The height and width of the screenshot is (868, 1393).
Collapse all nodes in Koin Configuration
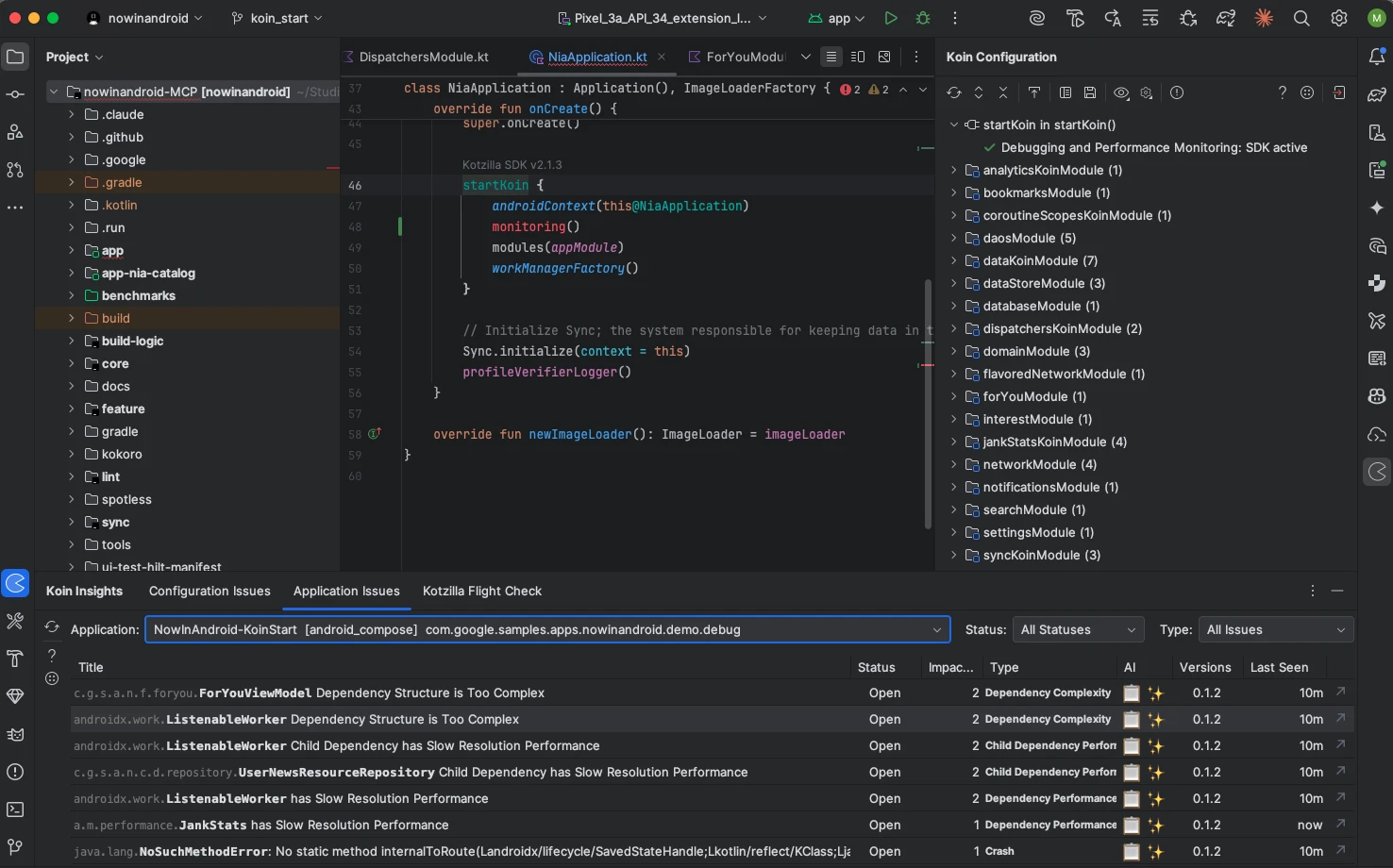1003,92
